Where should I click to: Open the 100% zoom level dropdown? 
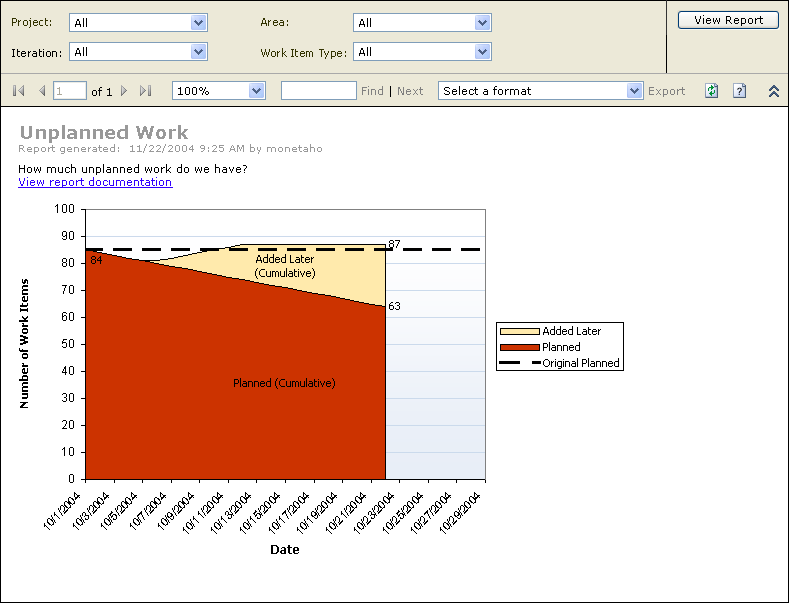click(x=256, y=91)
